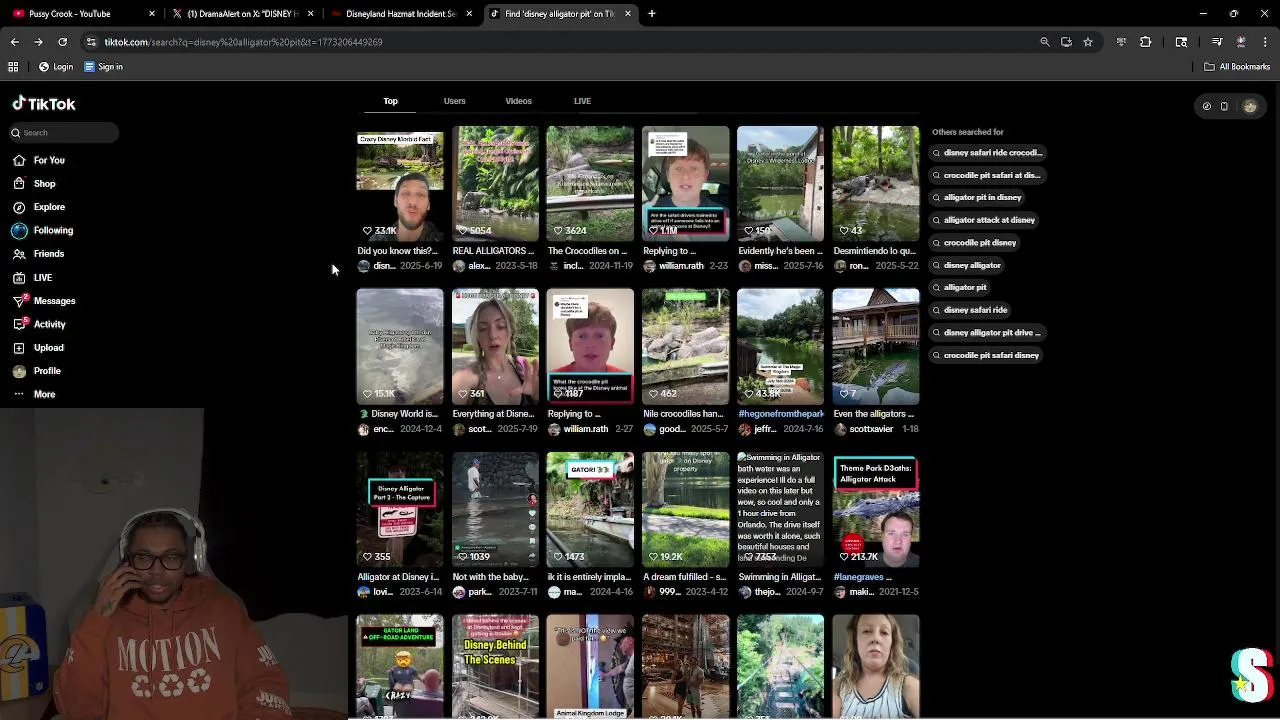Open 'REAL ALLIGATORS' video thumbnail
1280x720 pixels.
pyautogui.click(x=495, y=183)
